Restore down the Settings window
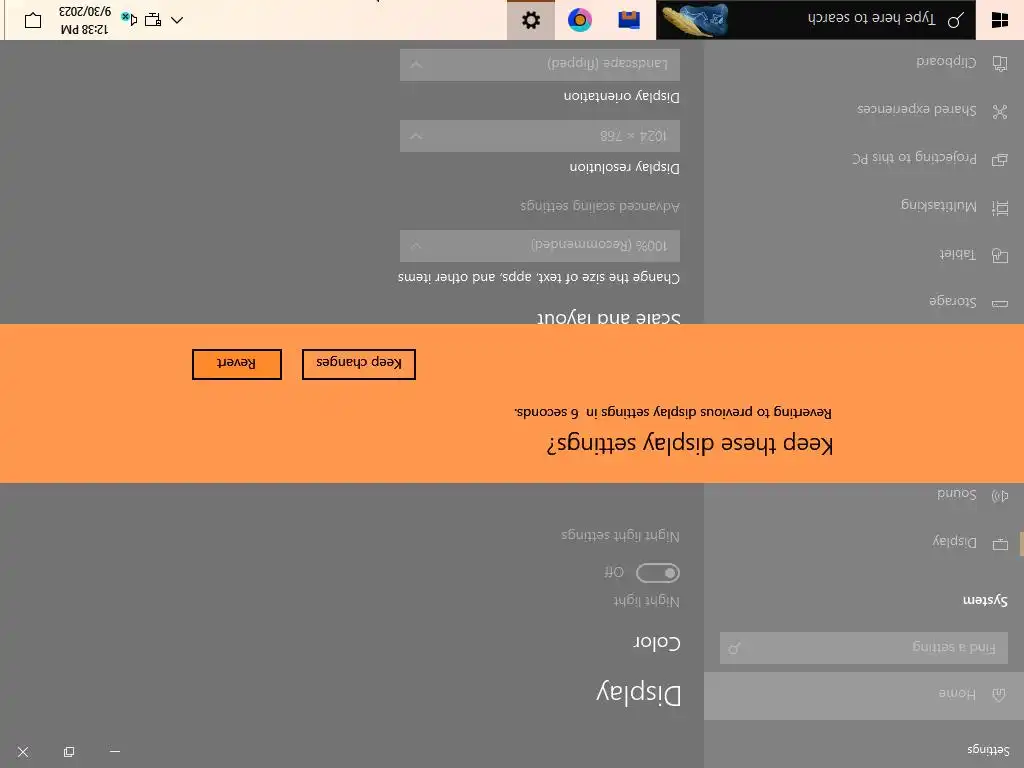Viewport: 1024px width, 768px height. click(x=69, y=752)
